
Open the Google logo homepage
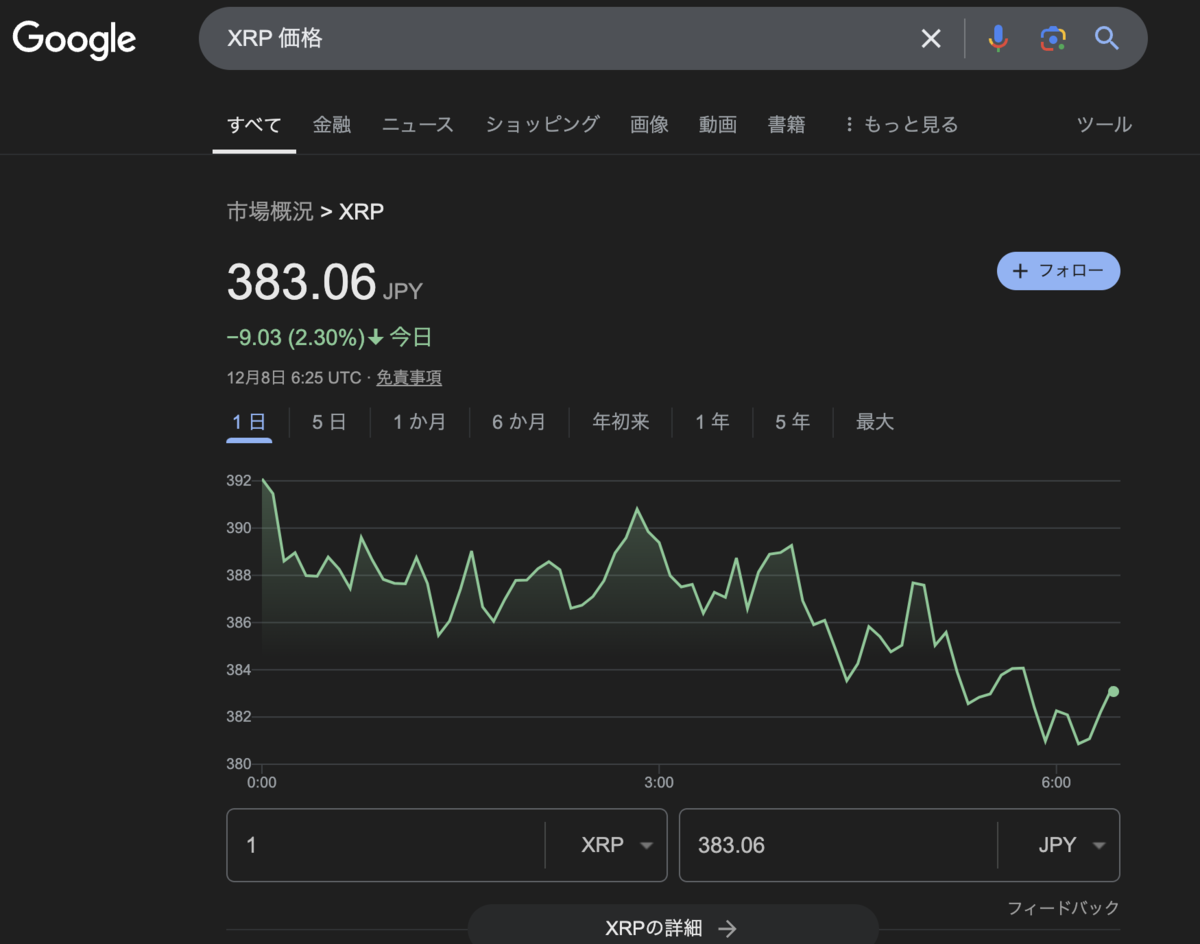74,40
